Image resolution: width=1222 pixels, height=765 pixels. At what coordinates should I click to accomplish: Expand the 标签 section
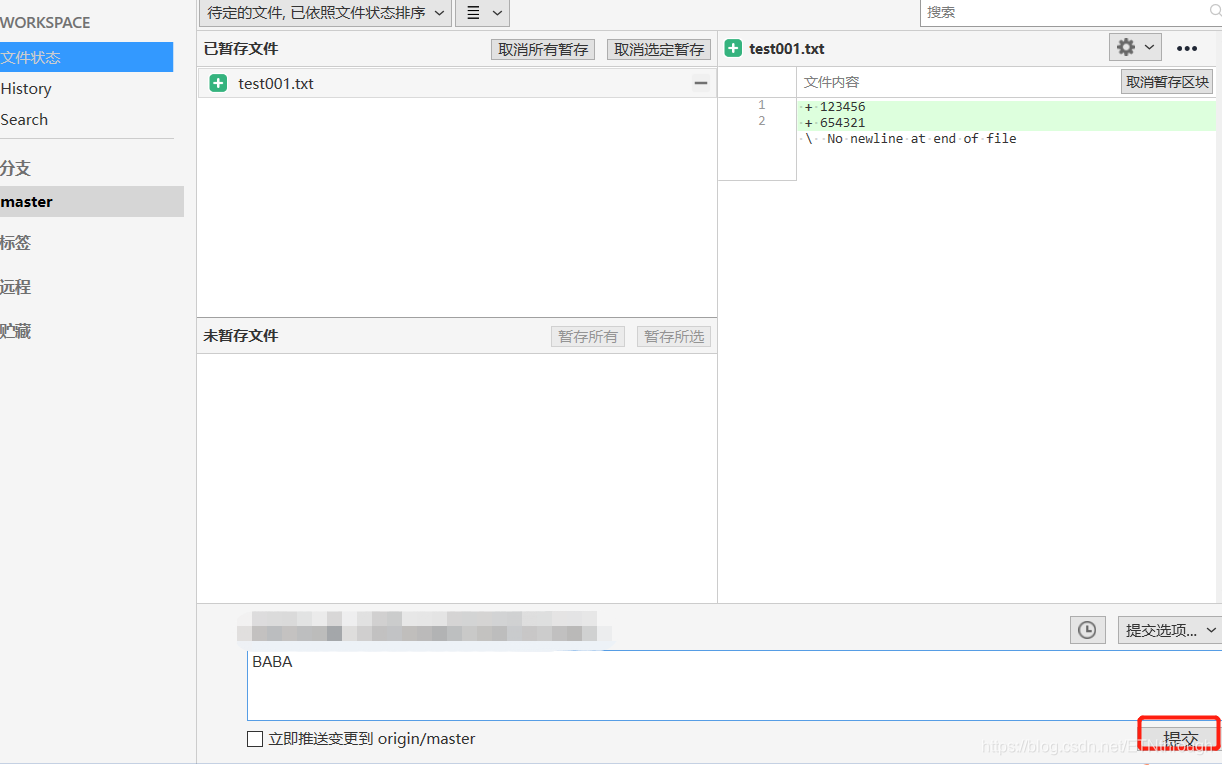15,242
